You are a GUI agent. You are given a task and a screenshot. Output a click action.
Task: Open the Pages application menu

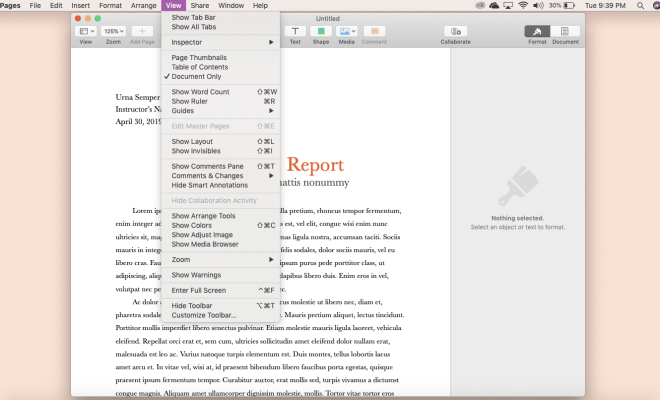pos(10,5)
